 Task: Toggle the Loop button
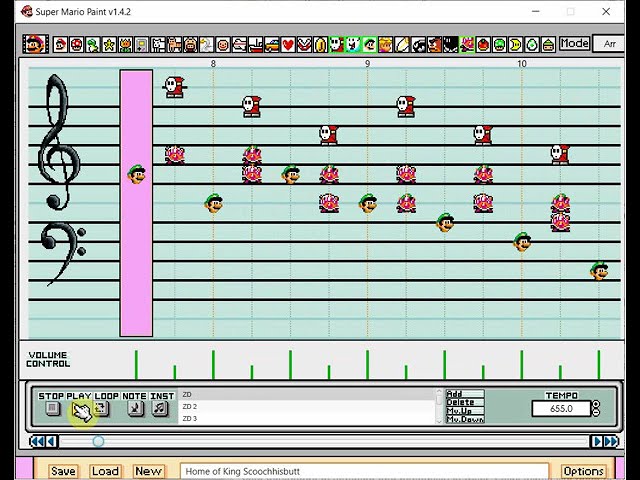click(101, 408)
